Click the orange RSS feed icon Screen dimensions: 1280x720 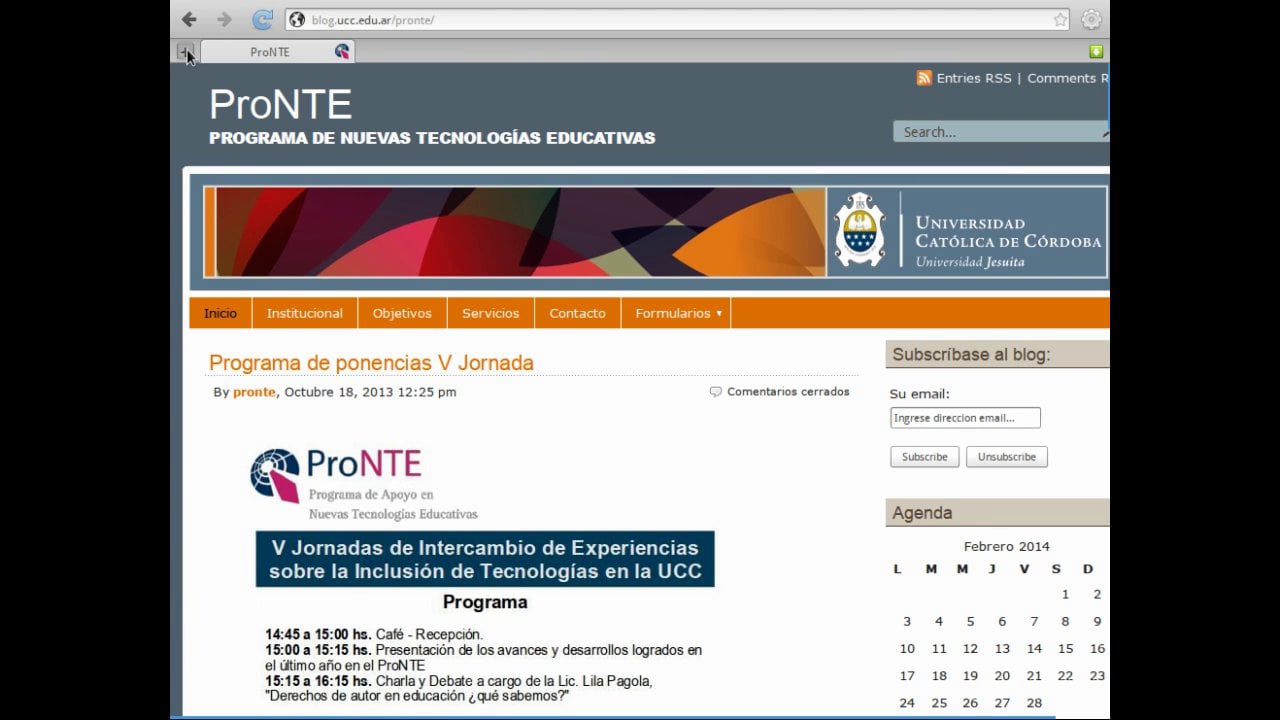(x=924, y=78)
